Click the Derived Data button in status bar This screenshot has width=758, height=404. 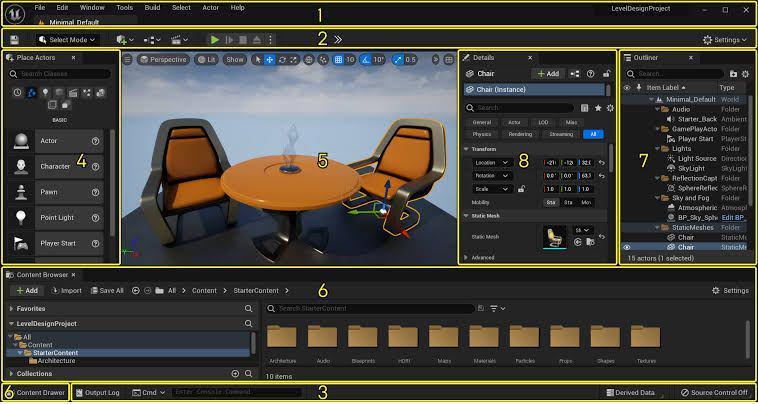coord(631,392)
